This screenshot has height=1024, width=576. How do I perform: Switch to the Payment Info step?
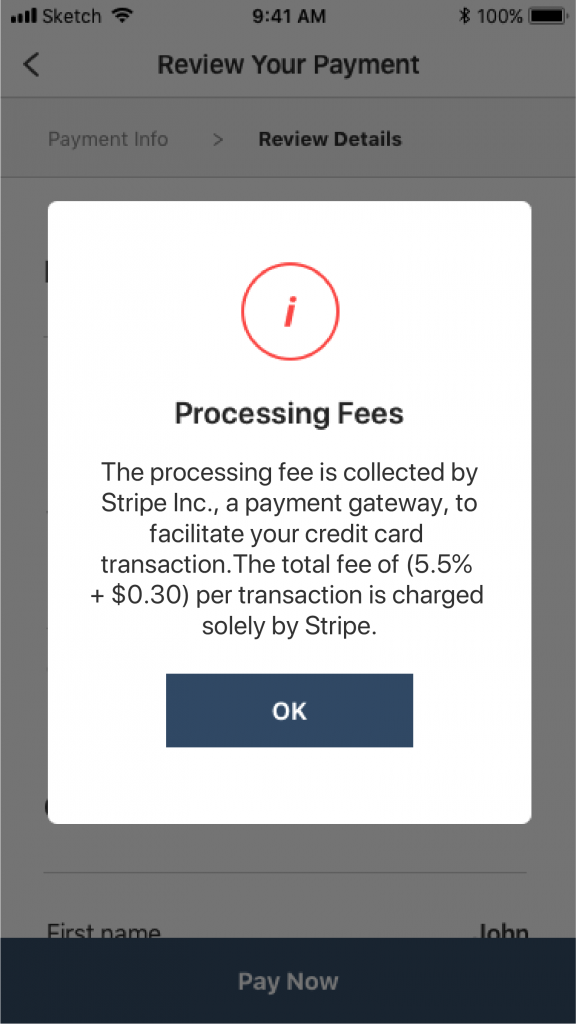click(x=108, y=140)
